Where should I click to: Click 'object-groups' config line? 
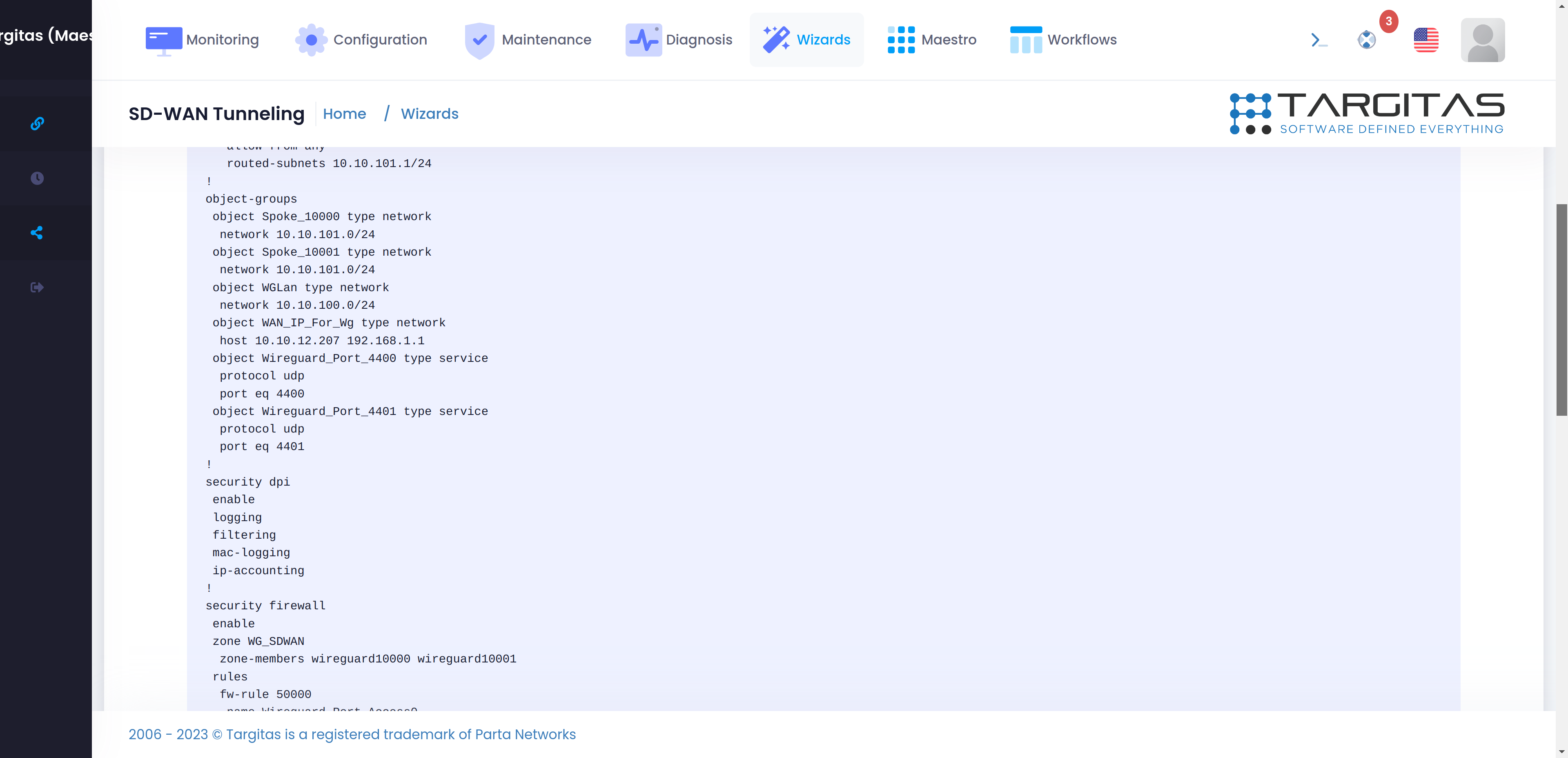(251, 199)
